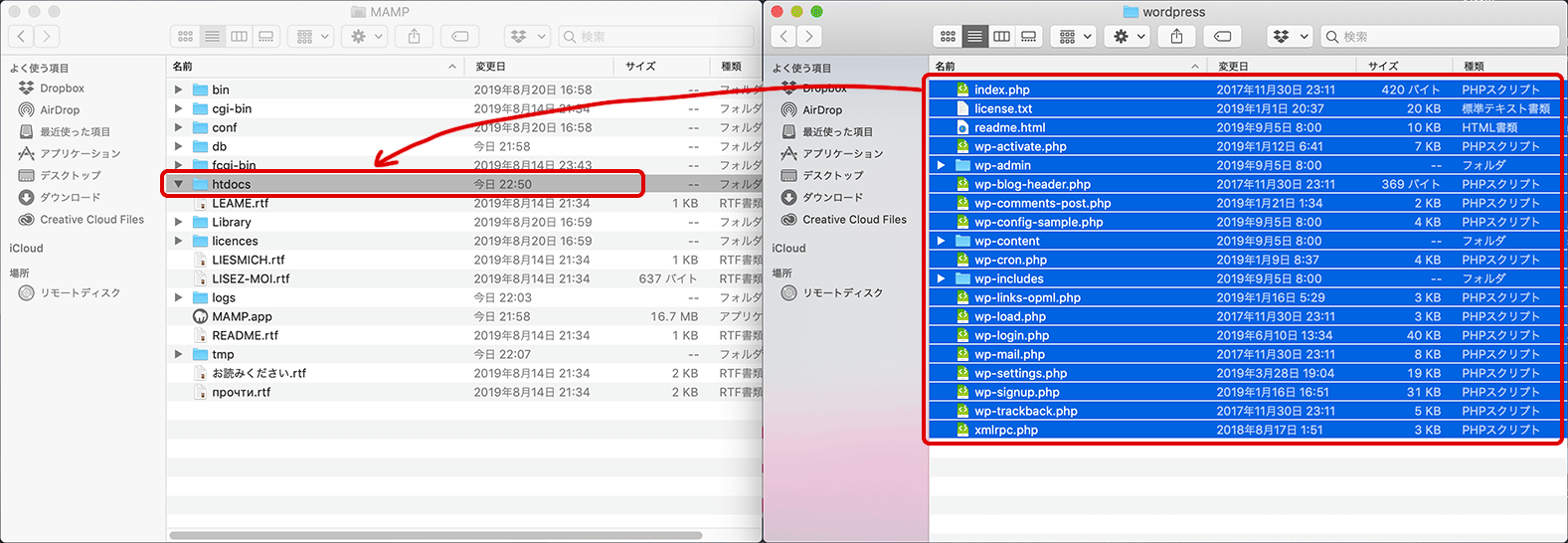Open Dropbox toolbar menu in wordpress window
This screenshot has width=1568, height=543.
click(1289, 37)
